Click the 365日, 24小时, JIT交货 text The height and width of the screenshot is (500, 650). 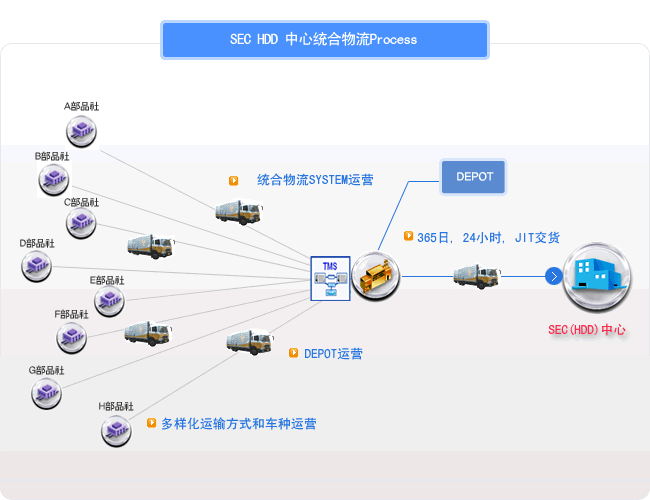(488, 238)
